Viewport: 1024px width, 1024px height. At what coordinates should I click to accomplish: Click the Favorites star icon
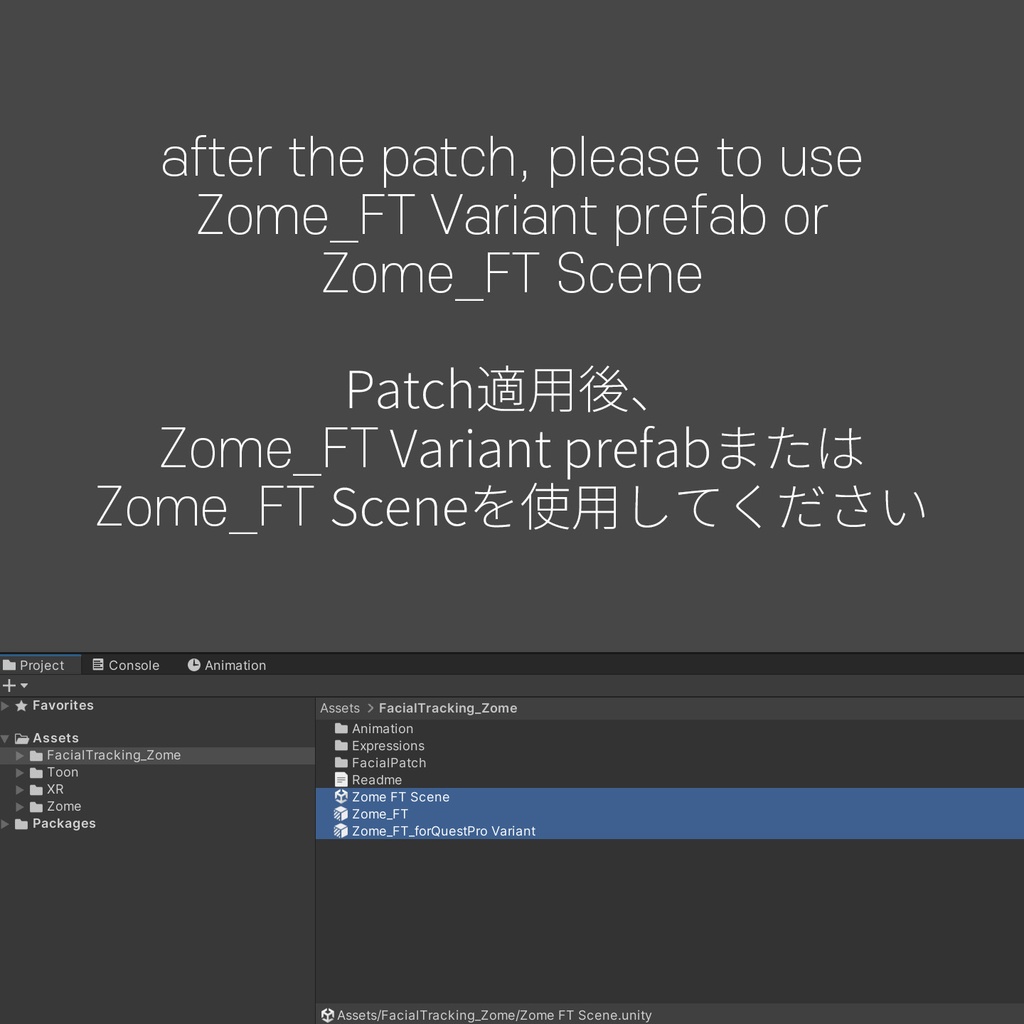(20, 705)
